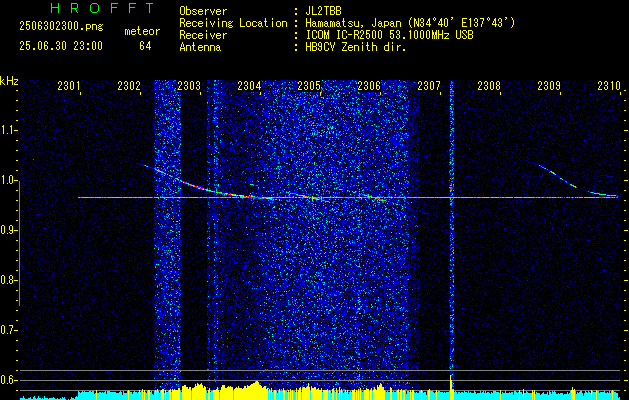
Task: Select the filename 2506302300.png
Action: [61, 27]
